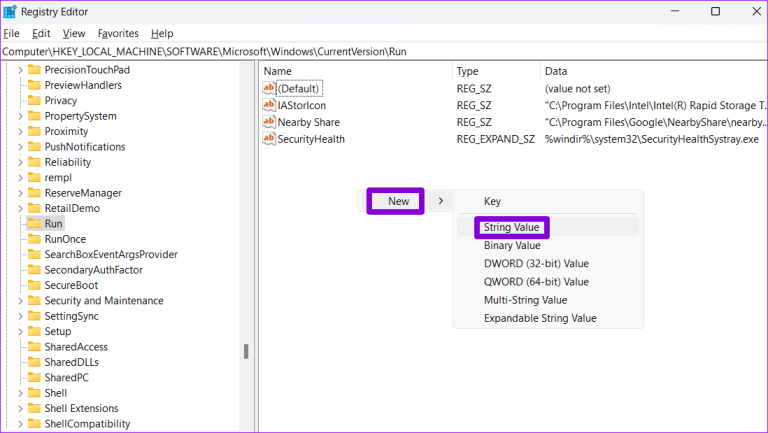Viewport: 768px width, 433px height.
Task: Click the SecurityHealth value string icon
Action: 269,139
